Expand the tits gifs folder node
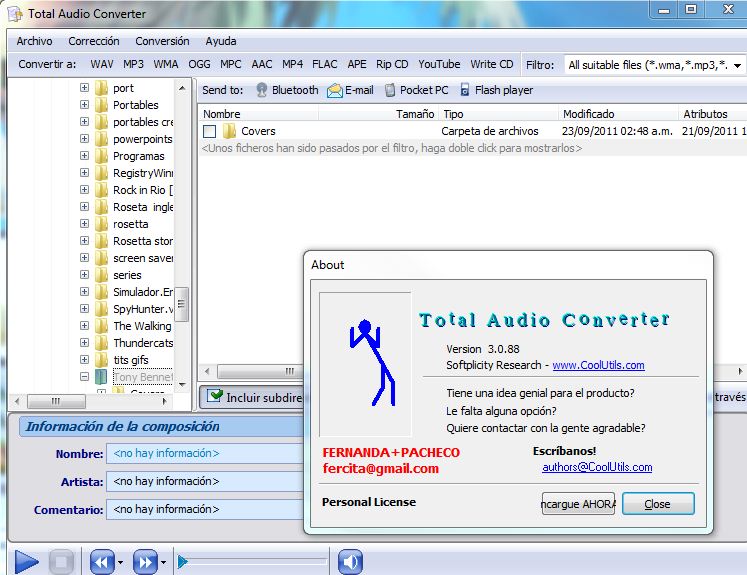 tap(84, 360)
